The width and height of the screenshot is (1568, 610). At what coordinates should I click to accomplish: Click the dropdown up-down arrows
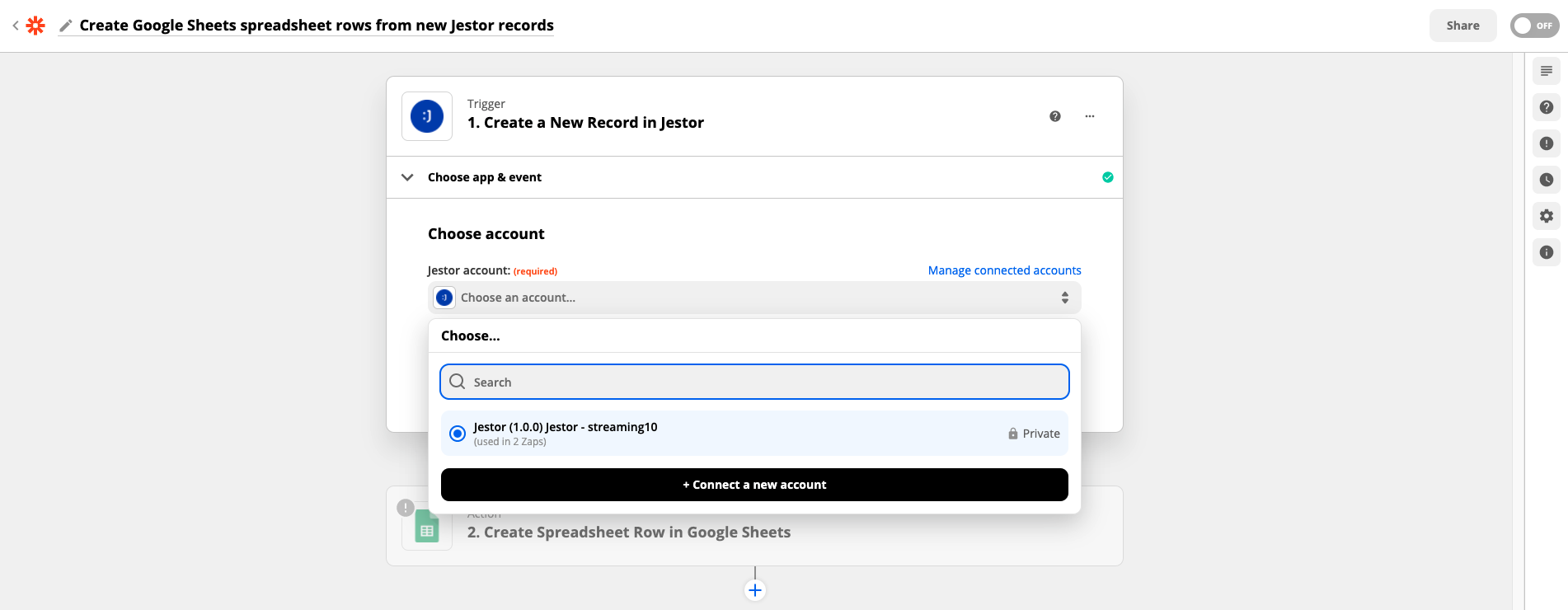pyautogui.click(x=1065, y=298)
